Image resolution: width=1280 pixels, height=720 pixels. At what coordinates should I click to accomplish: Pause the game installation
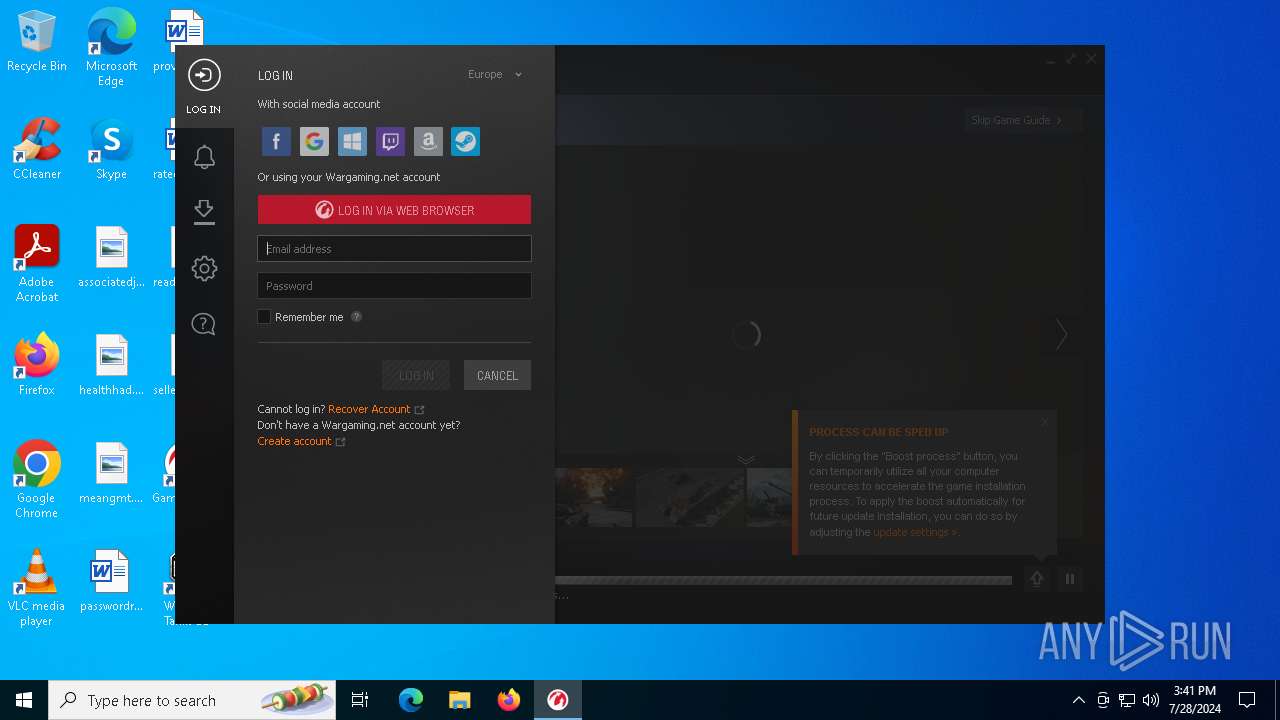[1070, 579]
